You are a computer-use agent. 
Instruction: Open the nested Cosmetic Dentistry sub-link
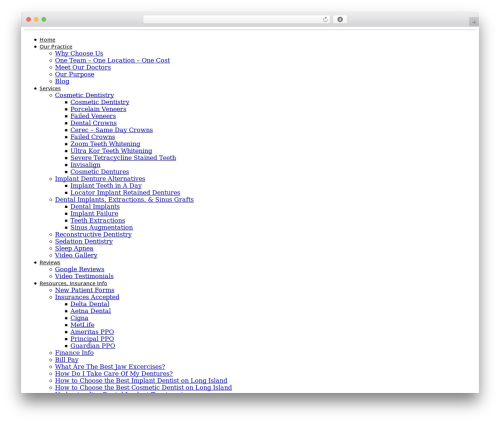tap(100, 102)
